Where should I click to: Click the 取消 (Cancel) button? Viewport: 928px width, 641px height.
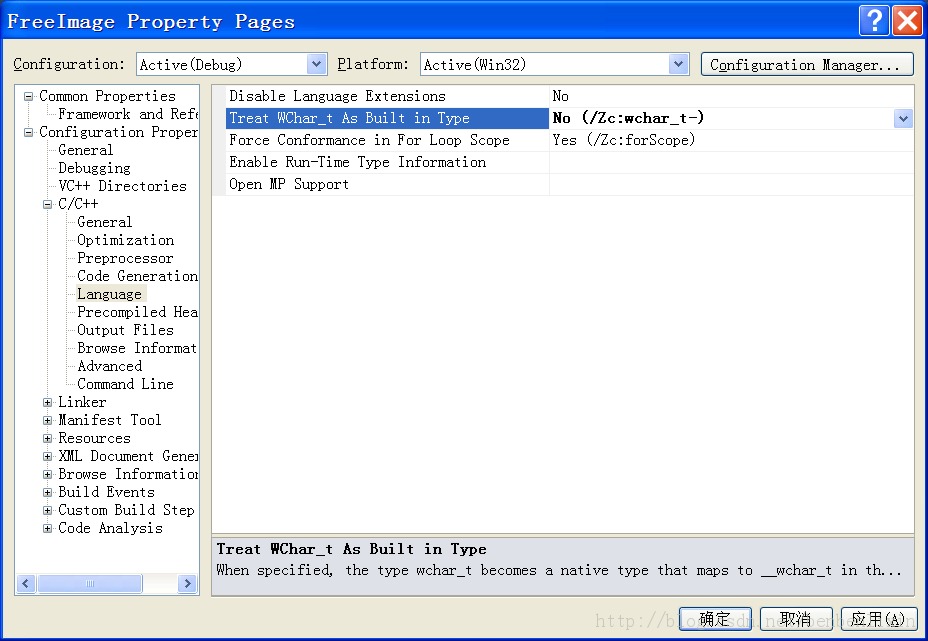click(796, 619)
